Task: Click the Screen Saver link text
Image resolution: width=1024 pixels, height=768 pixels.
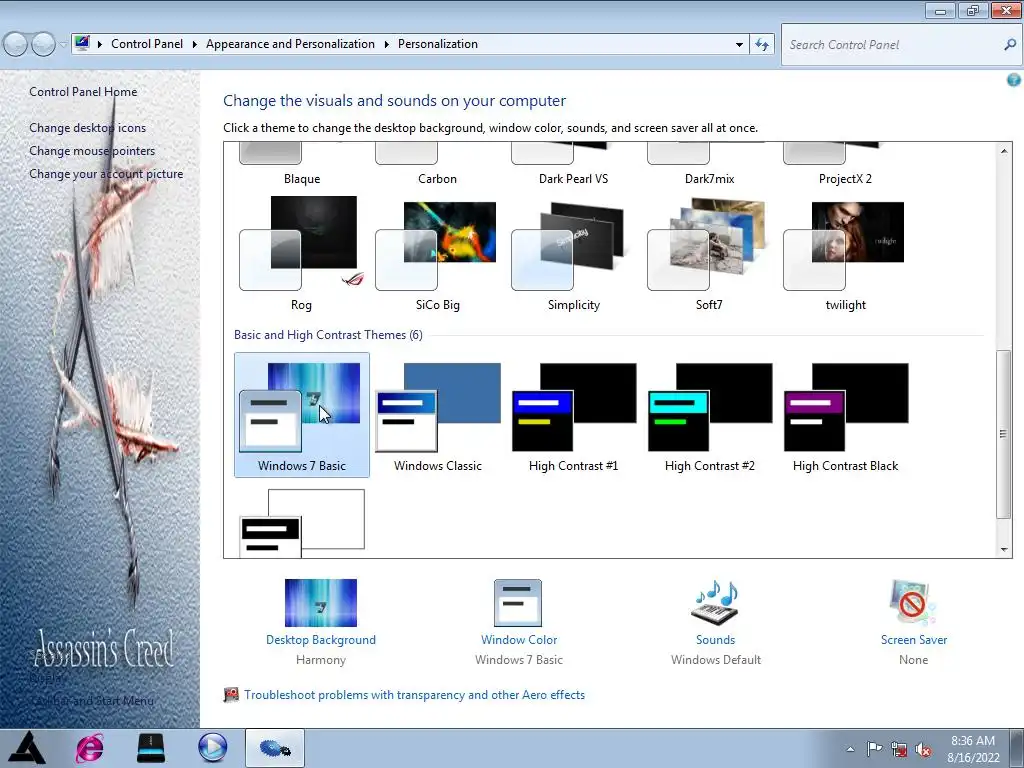Action: pyautogui.click(x=914, y=640)
